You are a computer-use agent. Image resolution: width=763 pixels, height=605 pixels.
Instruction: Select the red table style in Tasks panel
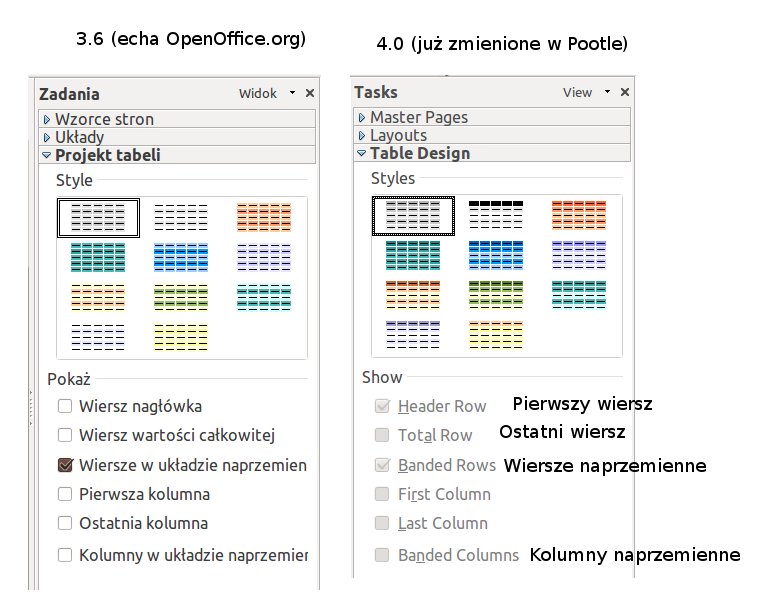click(579, 216)
